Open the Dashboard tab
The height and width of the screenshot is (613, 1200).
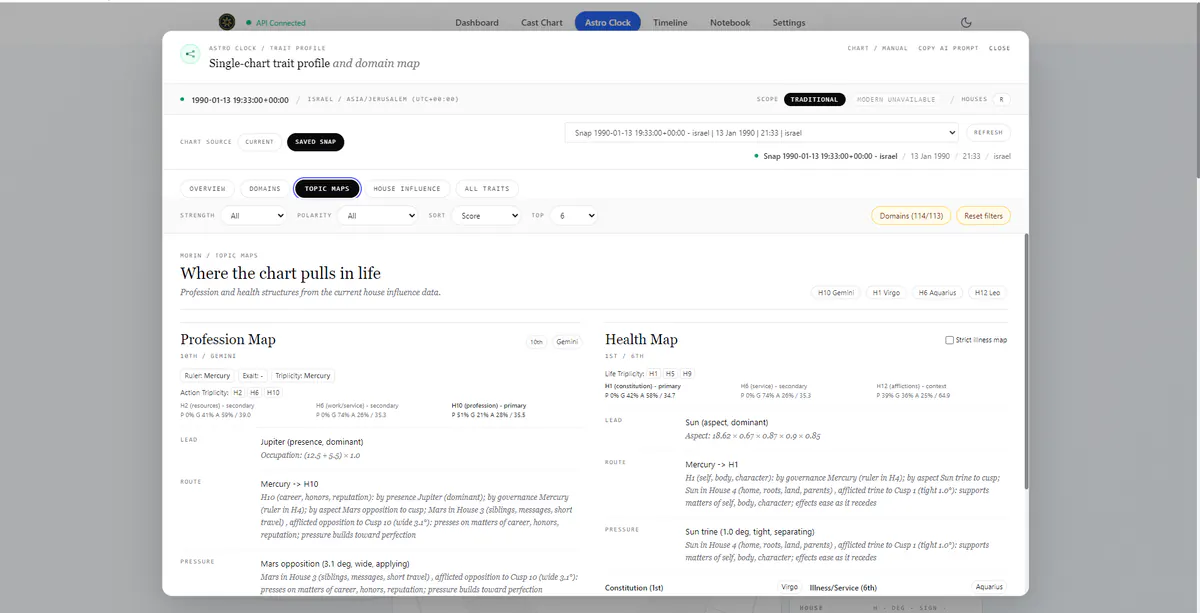(x=477, y=22)
